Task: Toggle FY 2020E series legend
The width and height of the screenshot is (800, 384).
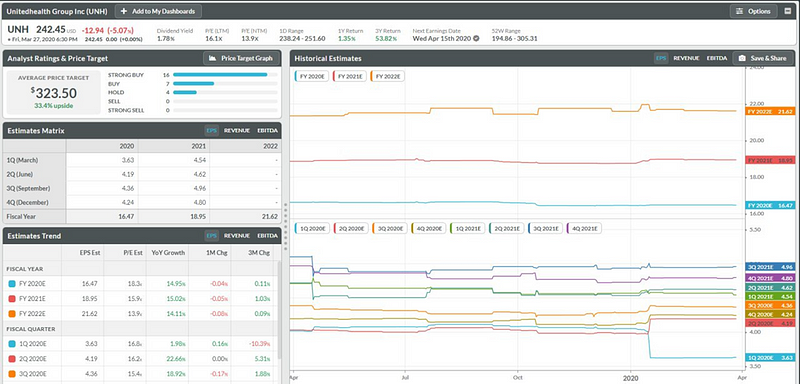Action: (312, 76)
